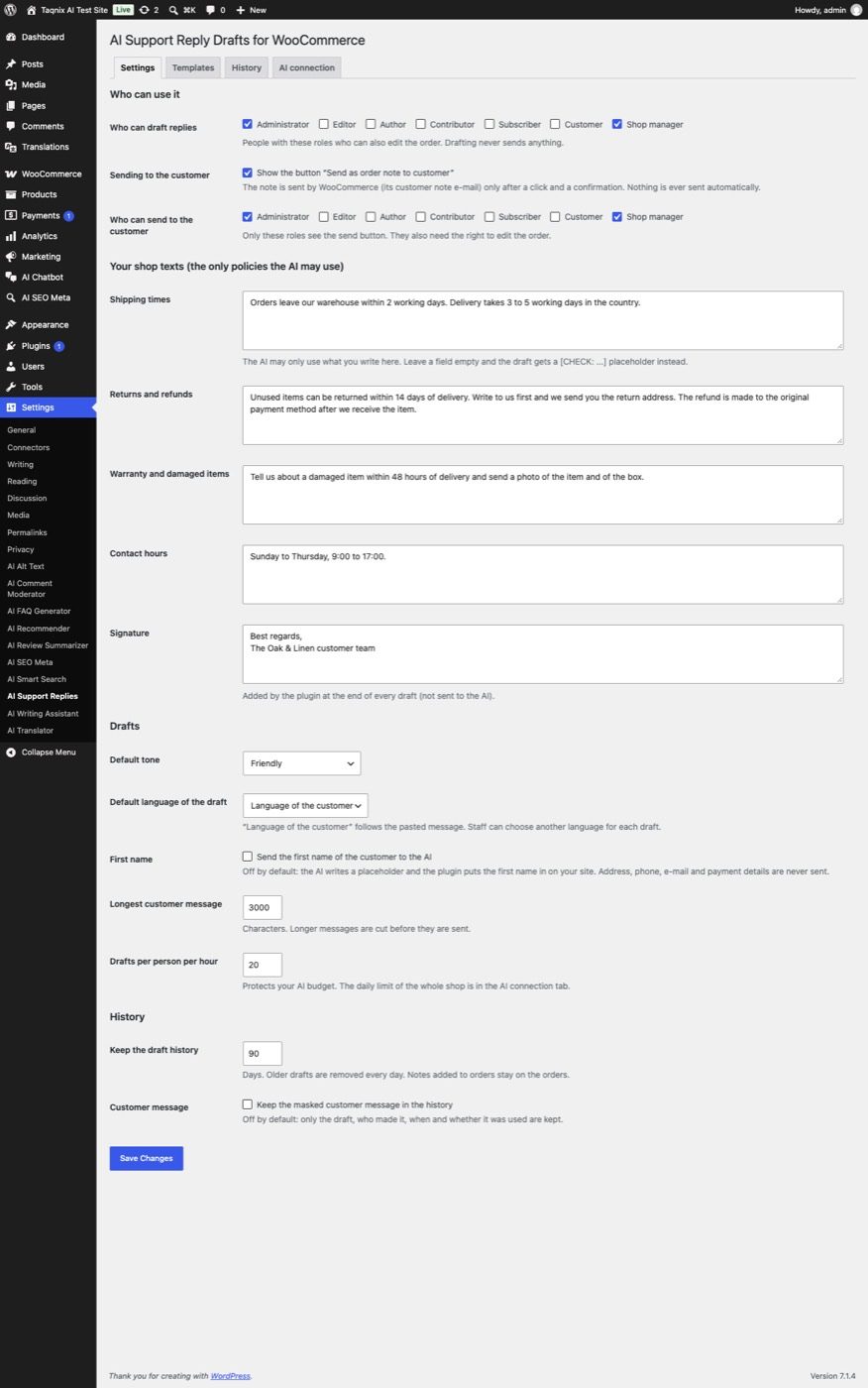The width and height of the screenshot is (868, 1388).
Task: Click the admin avatar in toolbar
Action: pyautogui.click(x=856, y=10)
